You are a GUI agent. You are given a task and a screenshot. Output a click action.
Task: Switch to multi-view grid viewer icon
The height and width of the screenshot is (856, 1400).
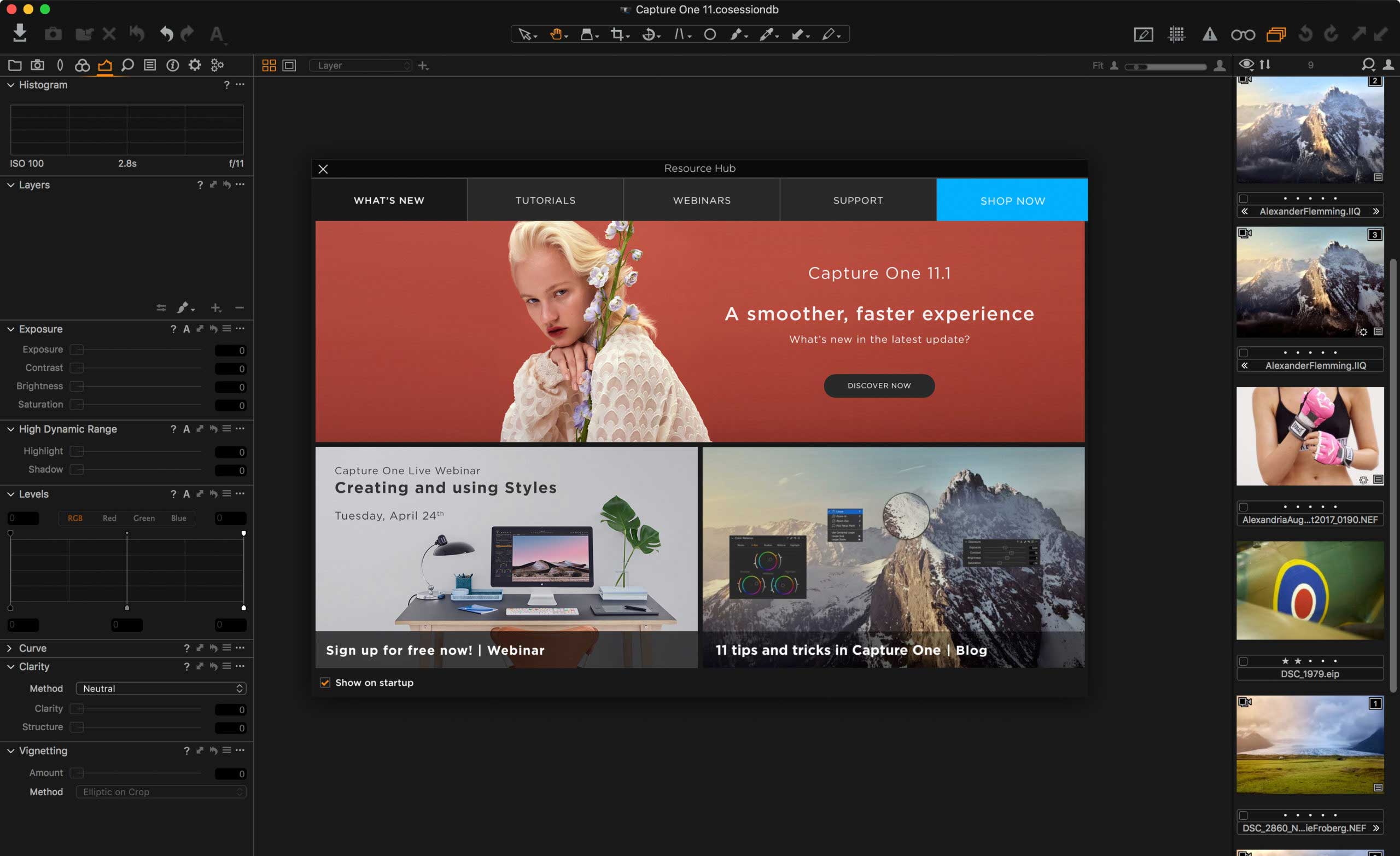[269, 66]
